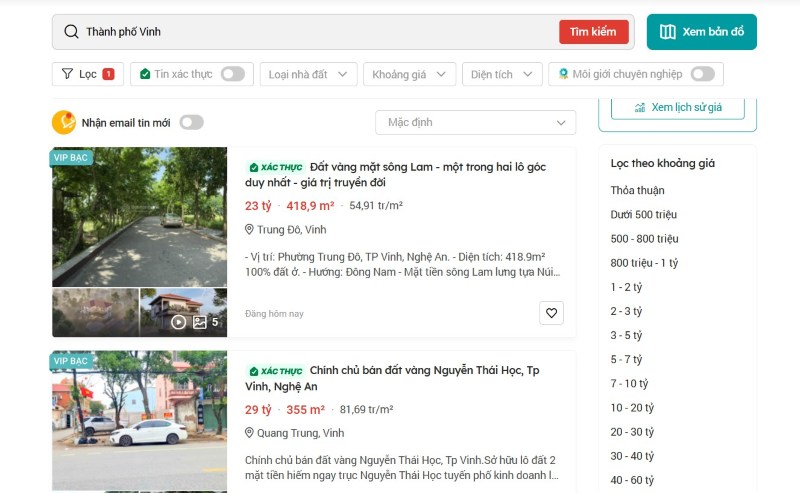Click Lọc theo khoảng giá heading
Viewport: 800px width, 493px height.
pos(663,163)
